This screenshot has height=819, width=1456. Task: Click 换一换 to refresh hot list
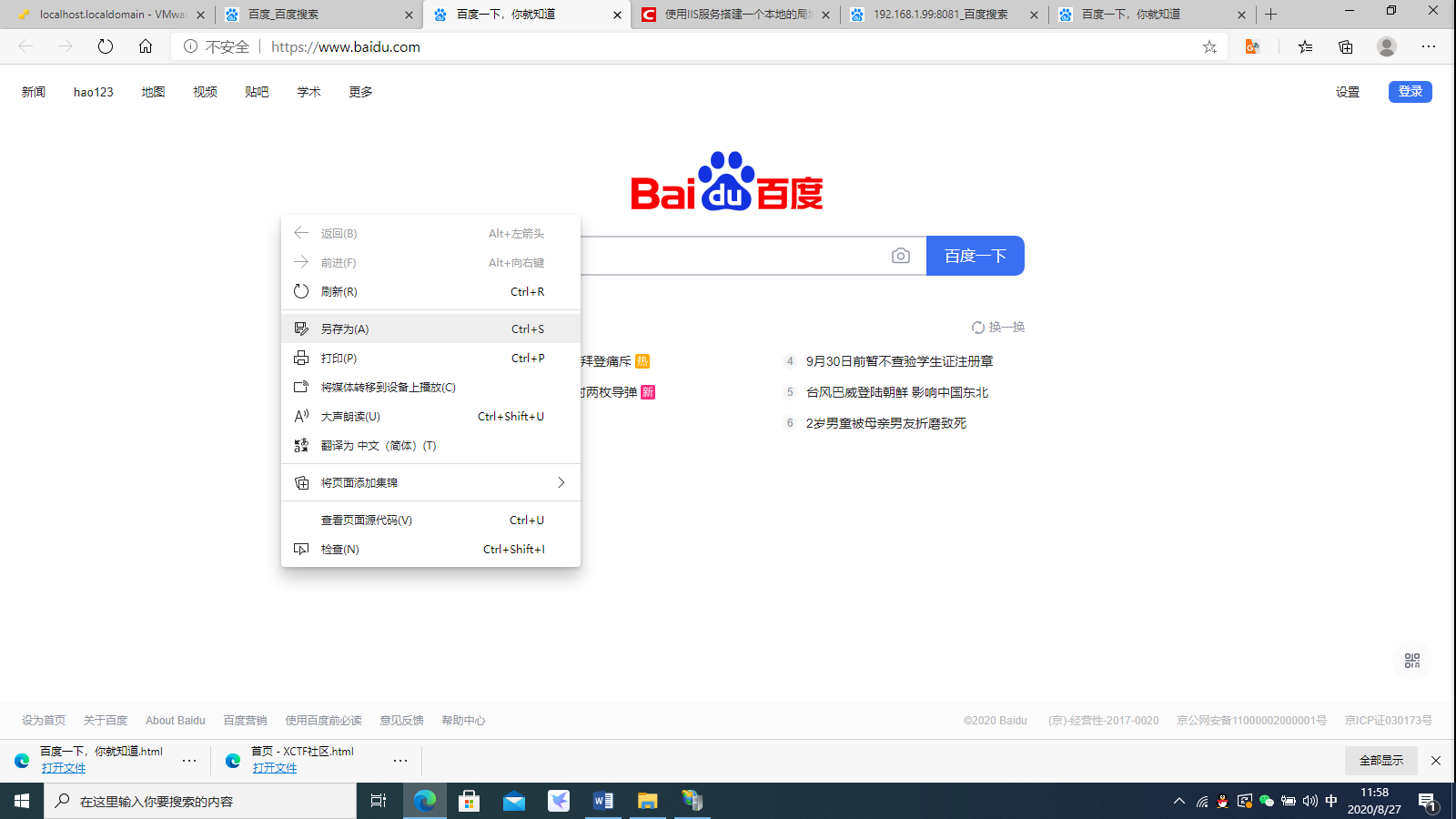pos(998,328)
